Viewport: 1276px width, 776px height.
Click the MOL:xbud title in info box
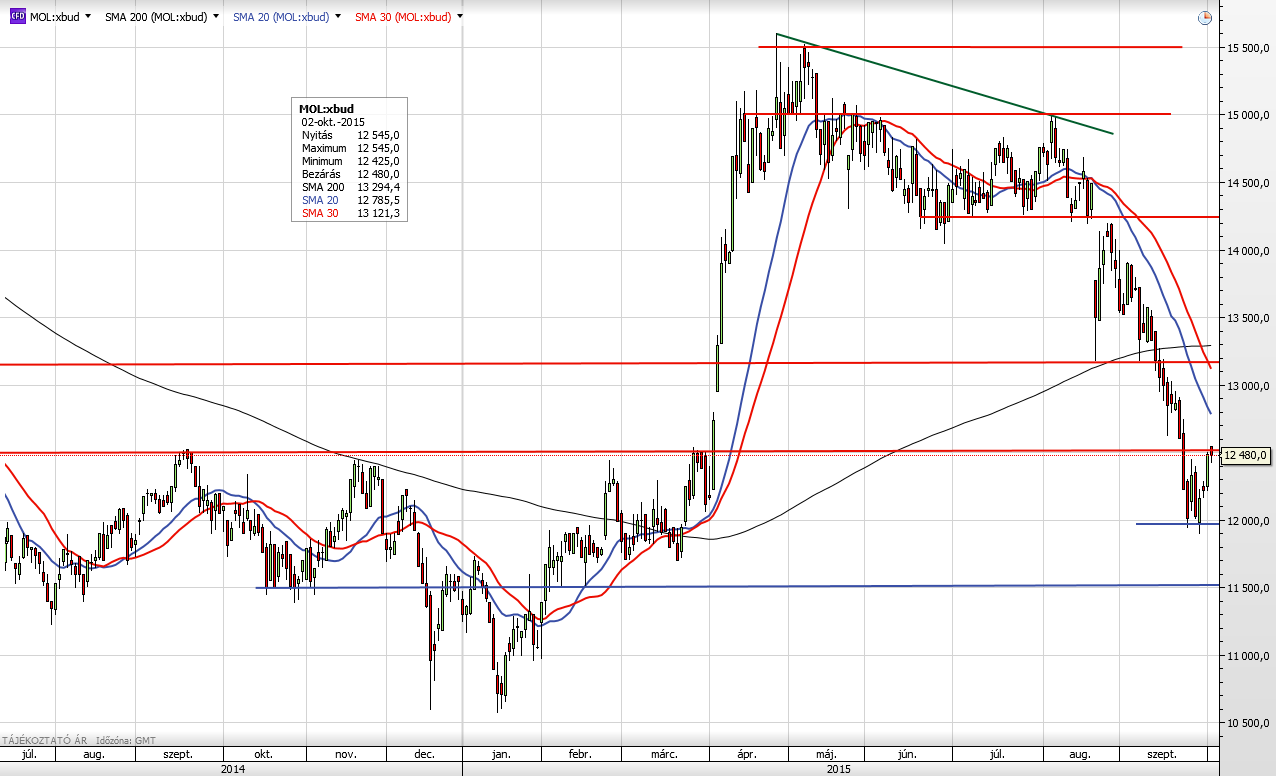pyautogui.click(x=327, y=109)
